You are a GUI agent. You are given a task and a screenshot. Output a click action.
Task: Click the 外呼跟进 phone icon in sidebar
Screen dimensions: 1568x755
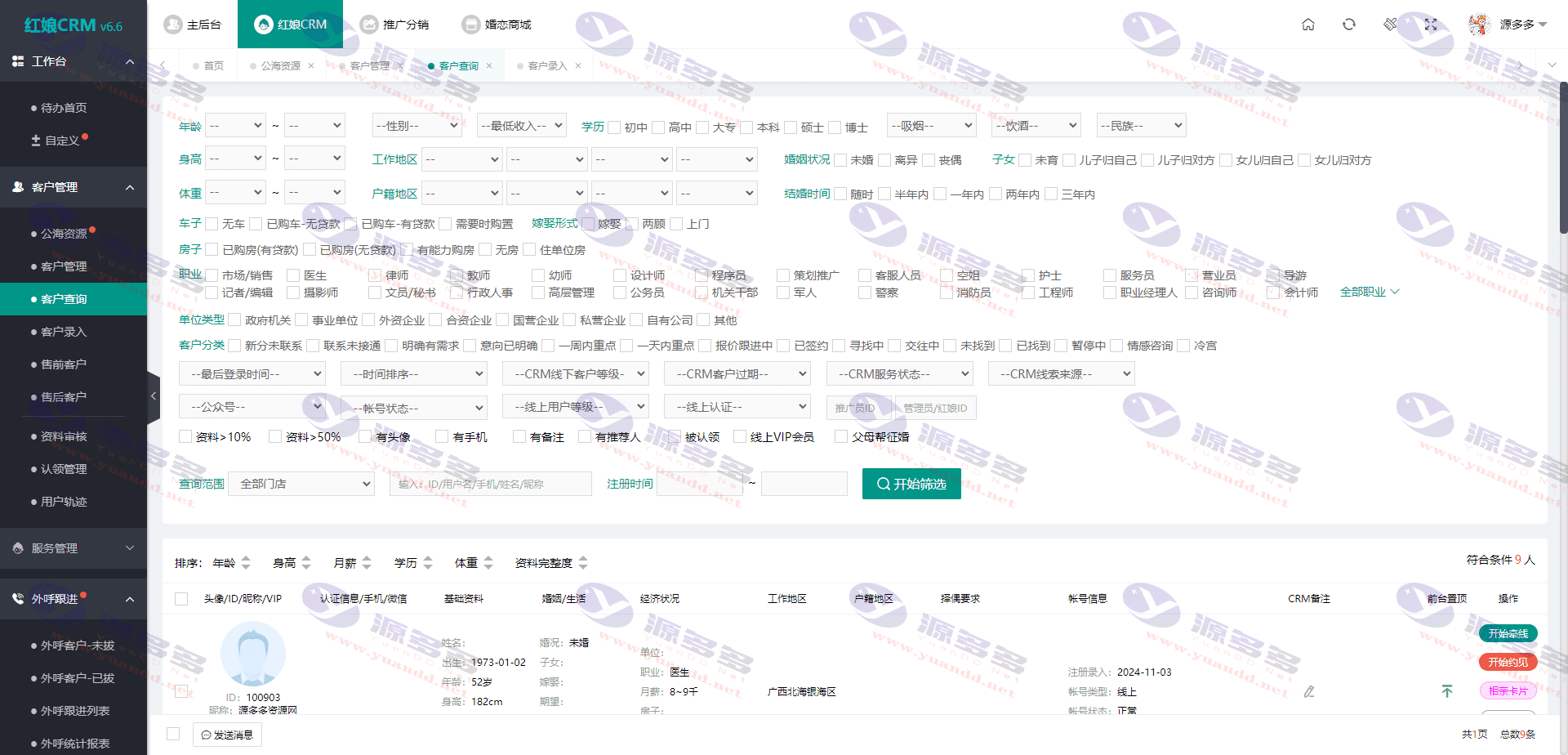tap(18, 599)
